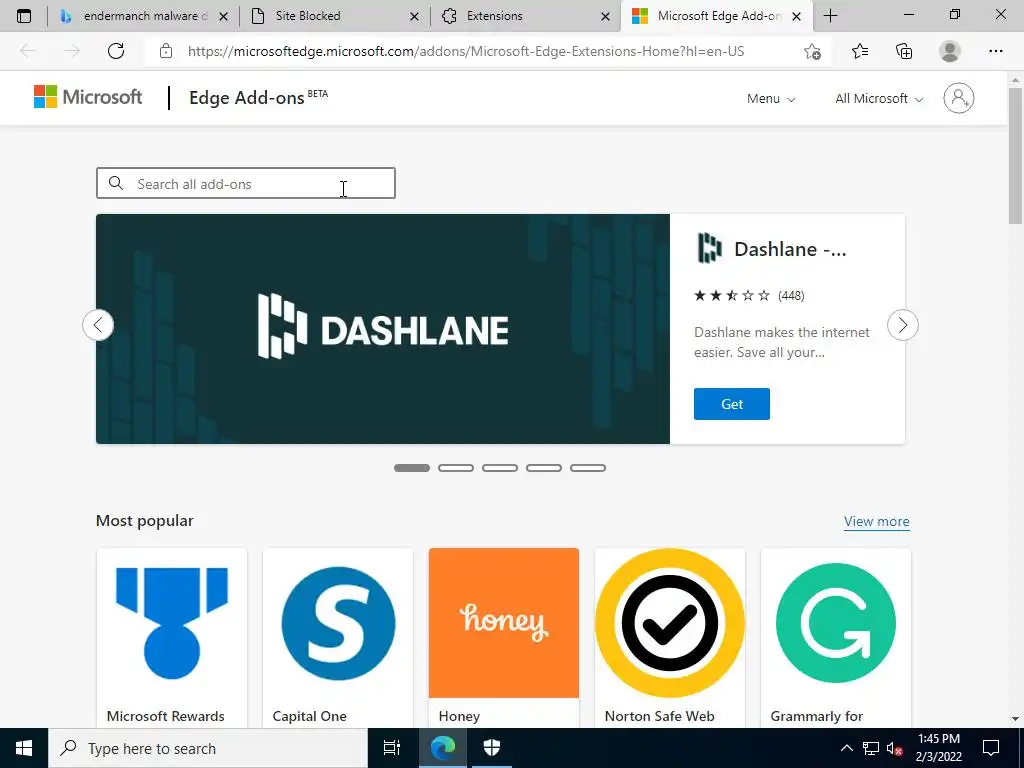Select the second carousel indicator
This screenshot has width=1024, height=768.
[456, 468]
